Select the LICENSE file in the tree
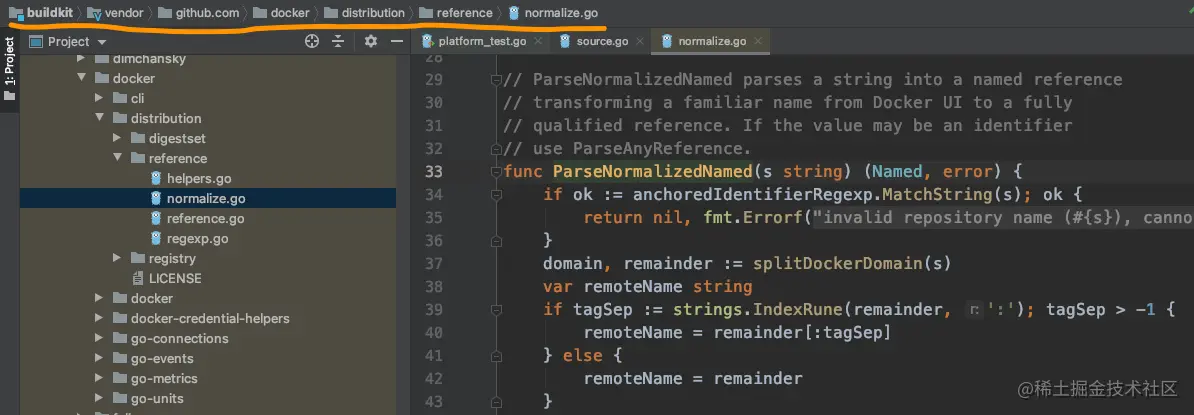The width and height of the screenshot is (1194, 415). pyautogui.click(x=175, y=279)
